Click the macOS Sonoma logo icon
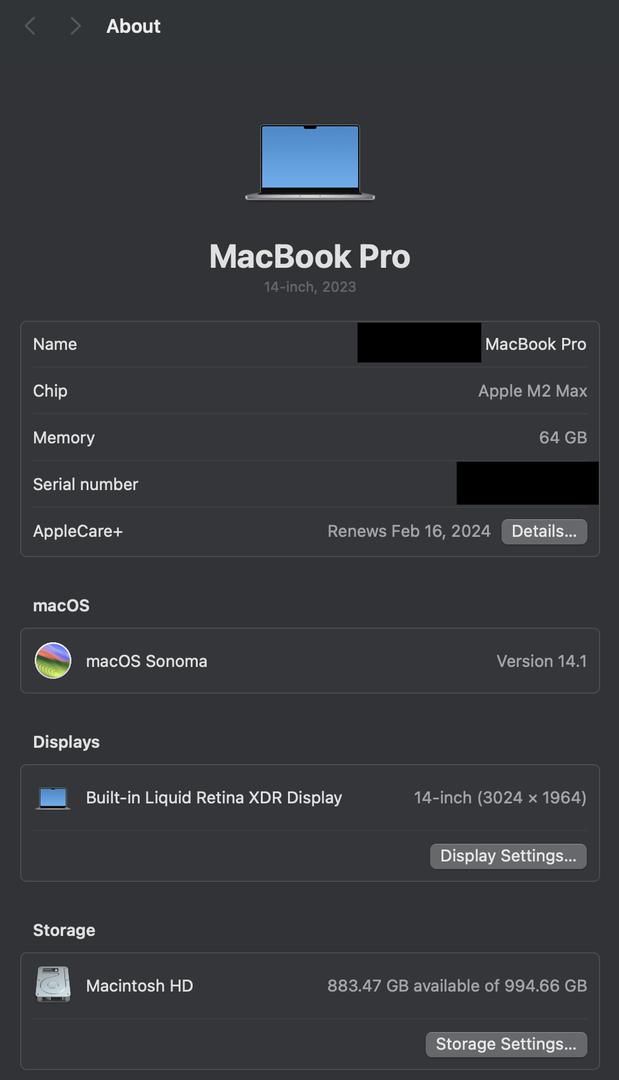Screen dimensions: 619x1080 [x=53, y=661]
